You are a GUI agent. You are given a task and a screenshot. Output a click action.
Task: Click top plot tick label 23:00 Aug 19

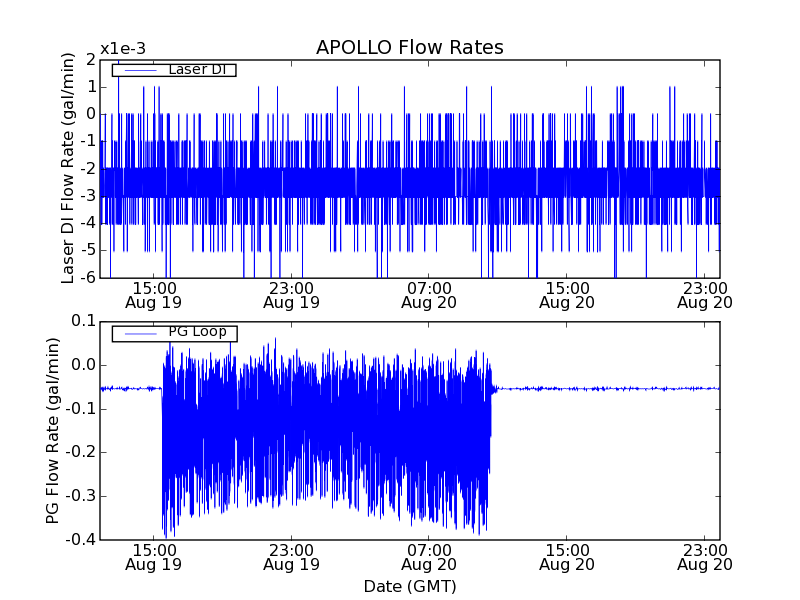[x=291, y=295]
